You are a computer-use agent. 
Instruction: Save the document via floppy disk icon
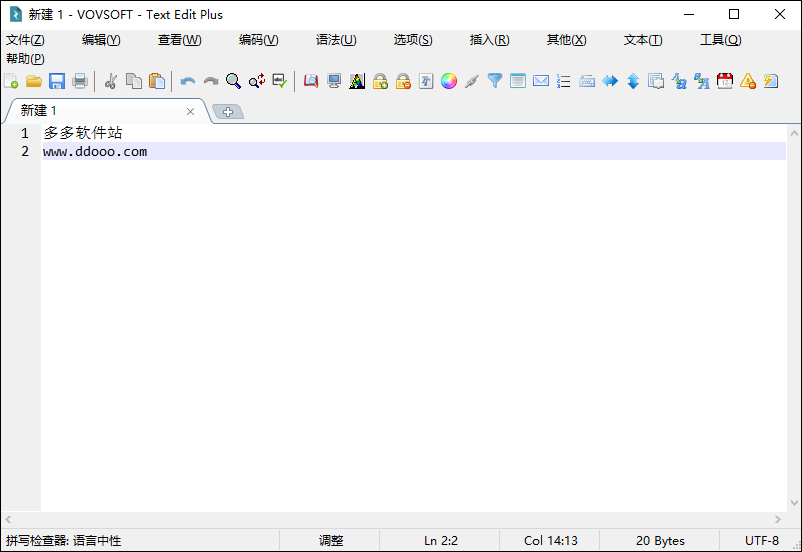tap(57, 81)
